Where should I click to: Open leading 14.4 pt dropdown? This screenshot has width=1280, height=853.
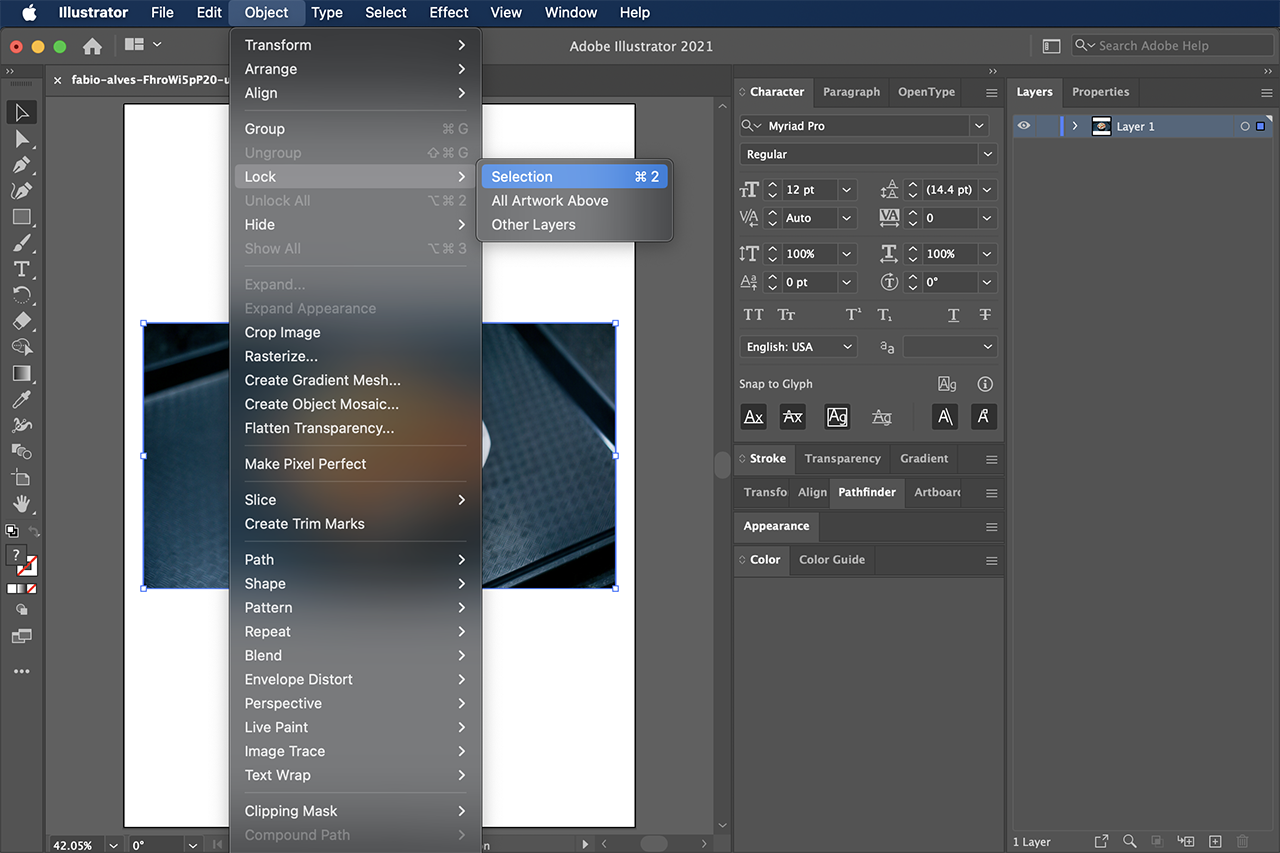[x=988, y=190]
